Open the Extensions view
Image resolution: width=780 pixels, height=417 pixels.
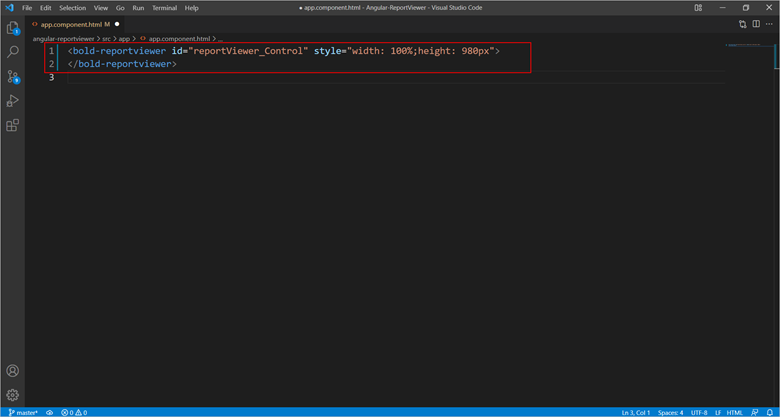point(12,125)
